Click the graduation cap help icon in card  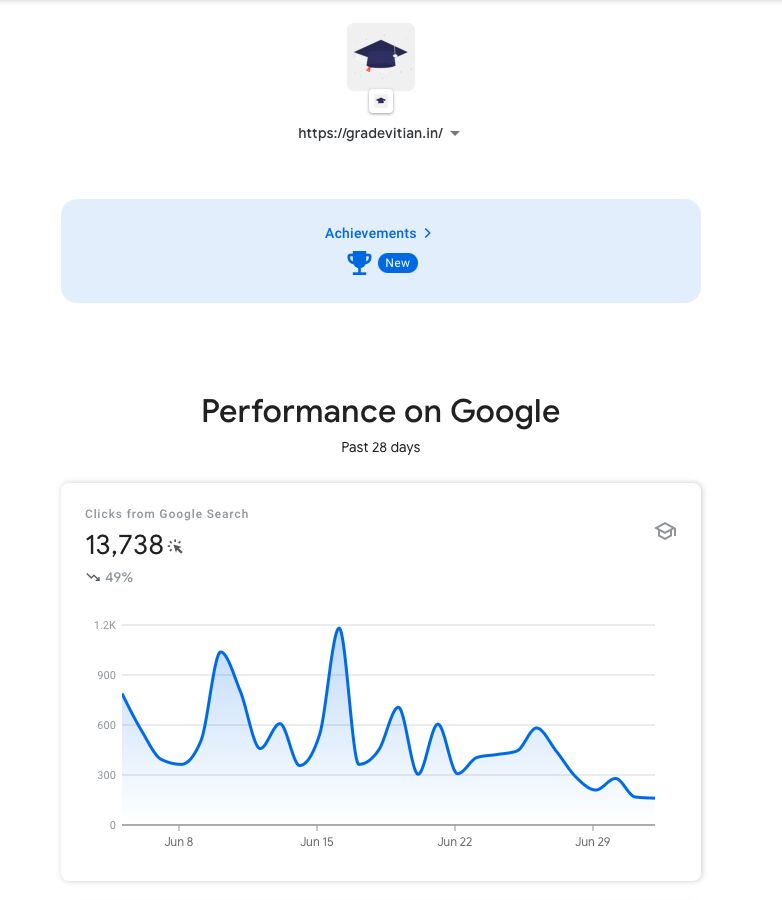click(x=665, y=531)
